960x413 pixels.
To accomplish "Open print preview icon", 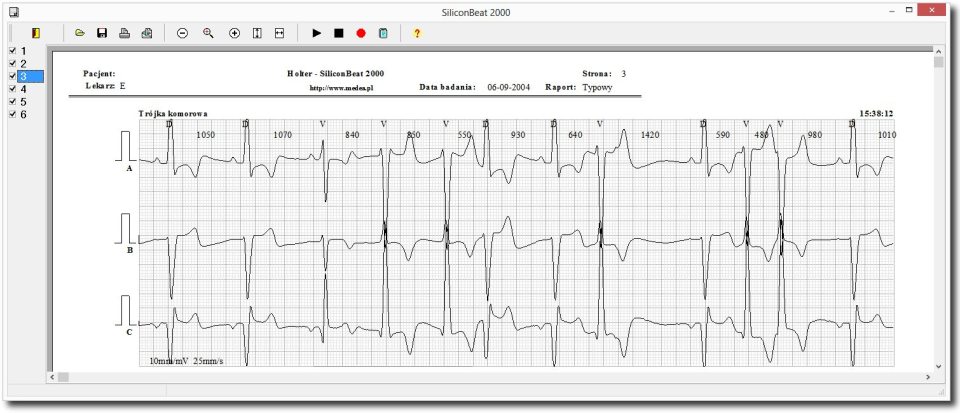I will coord(147,33).
